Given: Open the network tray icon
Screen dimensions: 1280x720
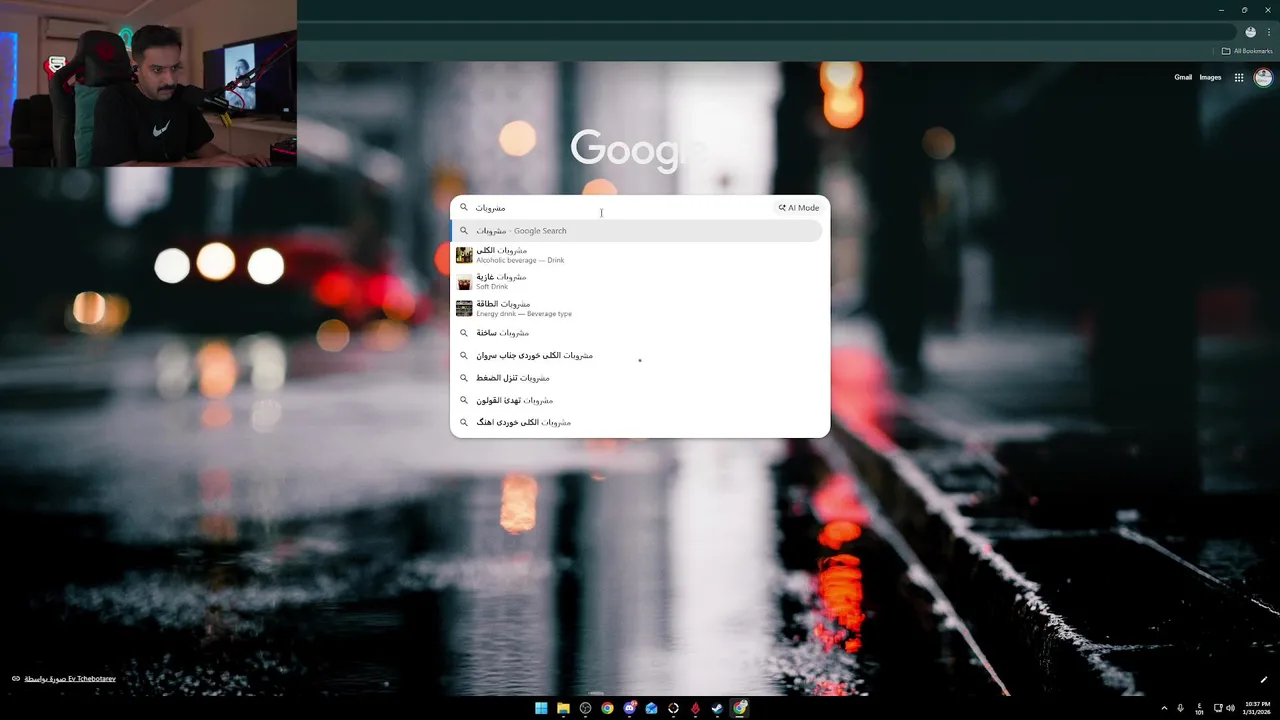Looking at the screenshot, I should click(x=1218, y=708).
